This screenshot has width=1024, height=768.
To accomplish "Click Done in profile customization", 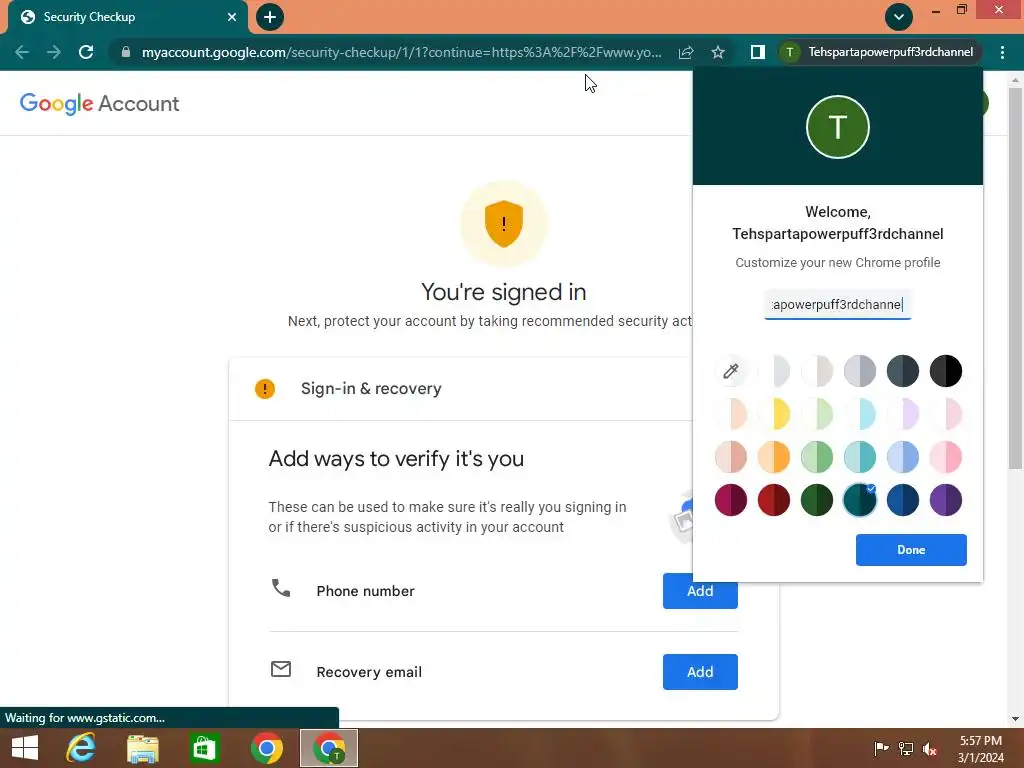I will point(911,550).
